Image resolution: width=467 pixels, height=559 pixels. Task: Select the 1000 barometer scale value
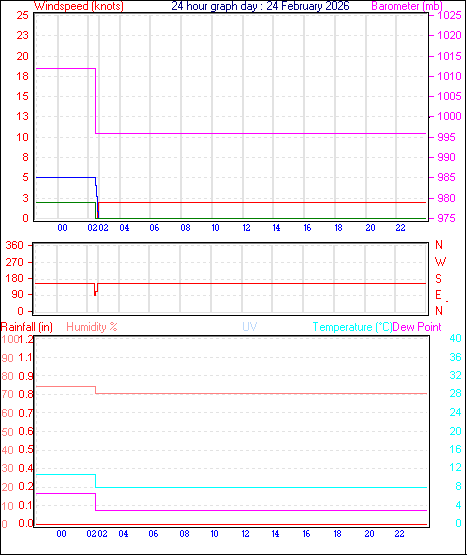click(x=449, y=116)
